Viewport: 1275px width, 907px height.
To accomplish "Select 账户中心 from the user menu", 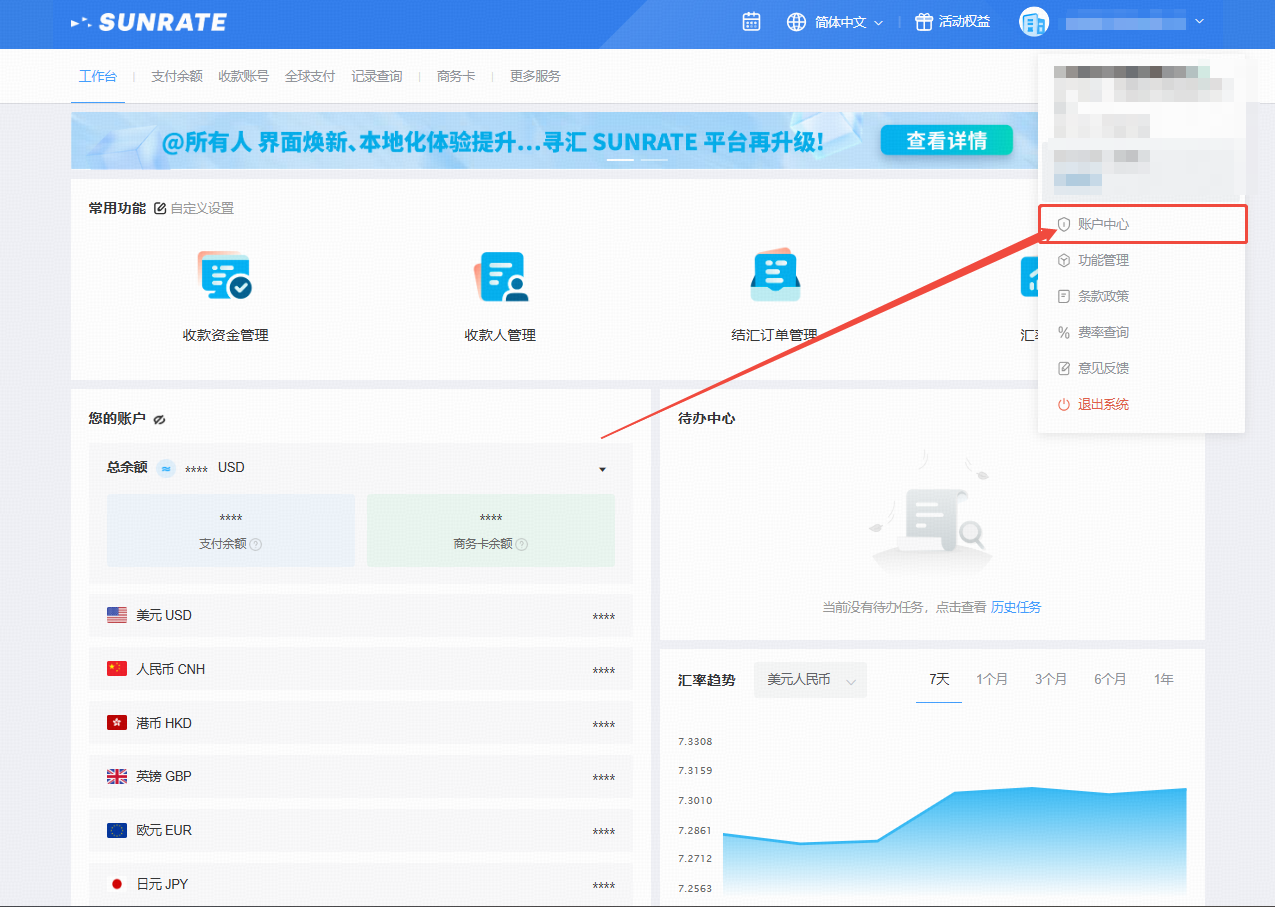I will click(1103, 224).
